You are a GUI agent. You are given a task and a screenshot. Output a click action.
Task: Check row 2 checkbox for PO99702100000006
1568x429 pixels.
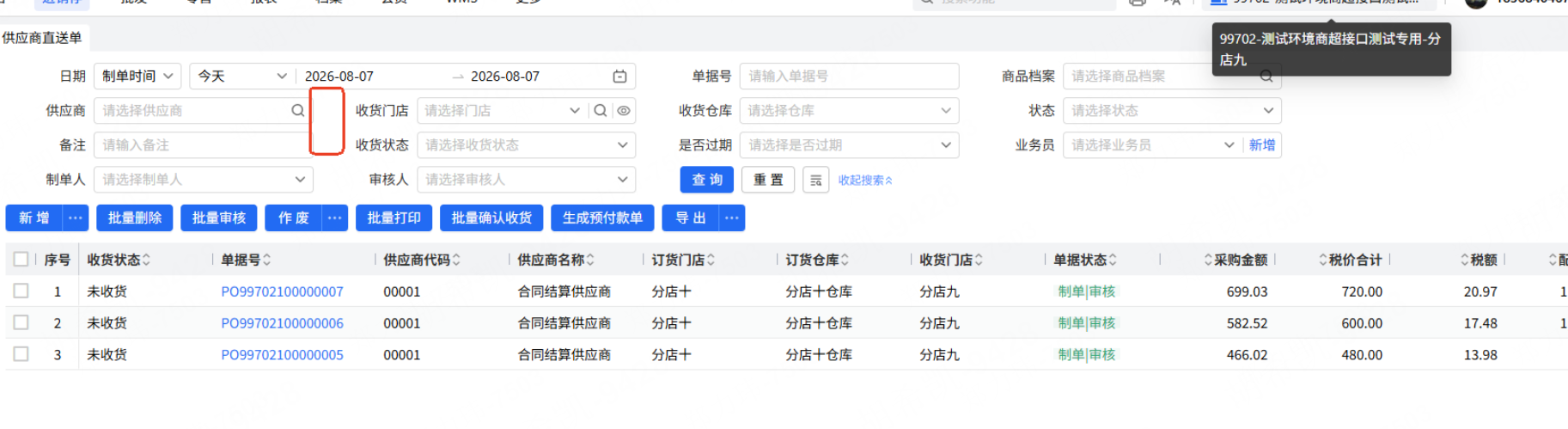21,322
